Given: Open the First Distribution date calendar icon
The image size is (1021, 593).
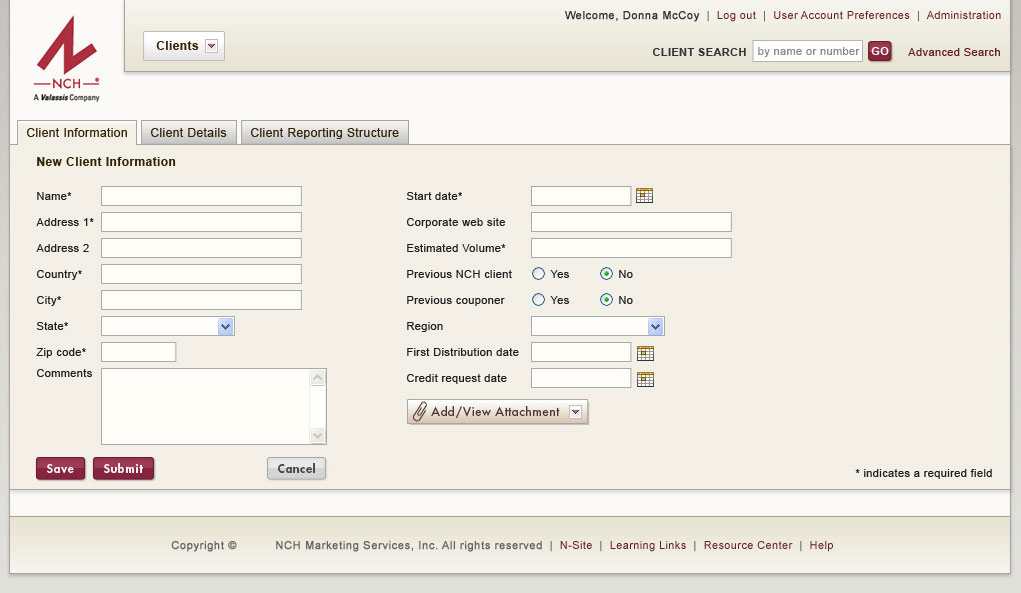Looking at the screenshot, I should click(x=645, y=353).
